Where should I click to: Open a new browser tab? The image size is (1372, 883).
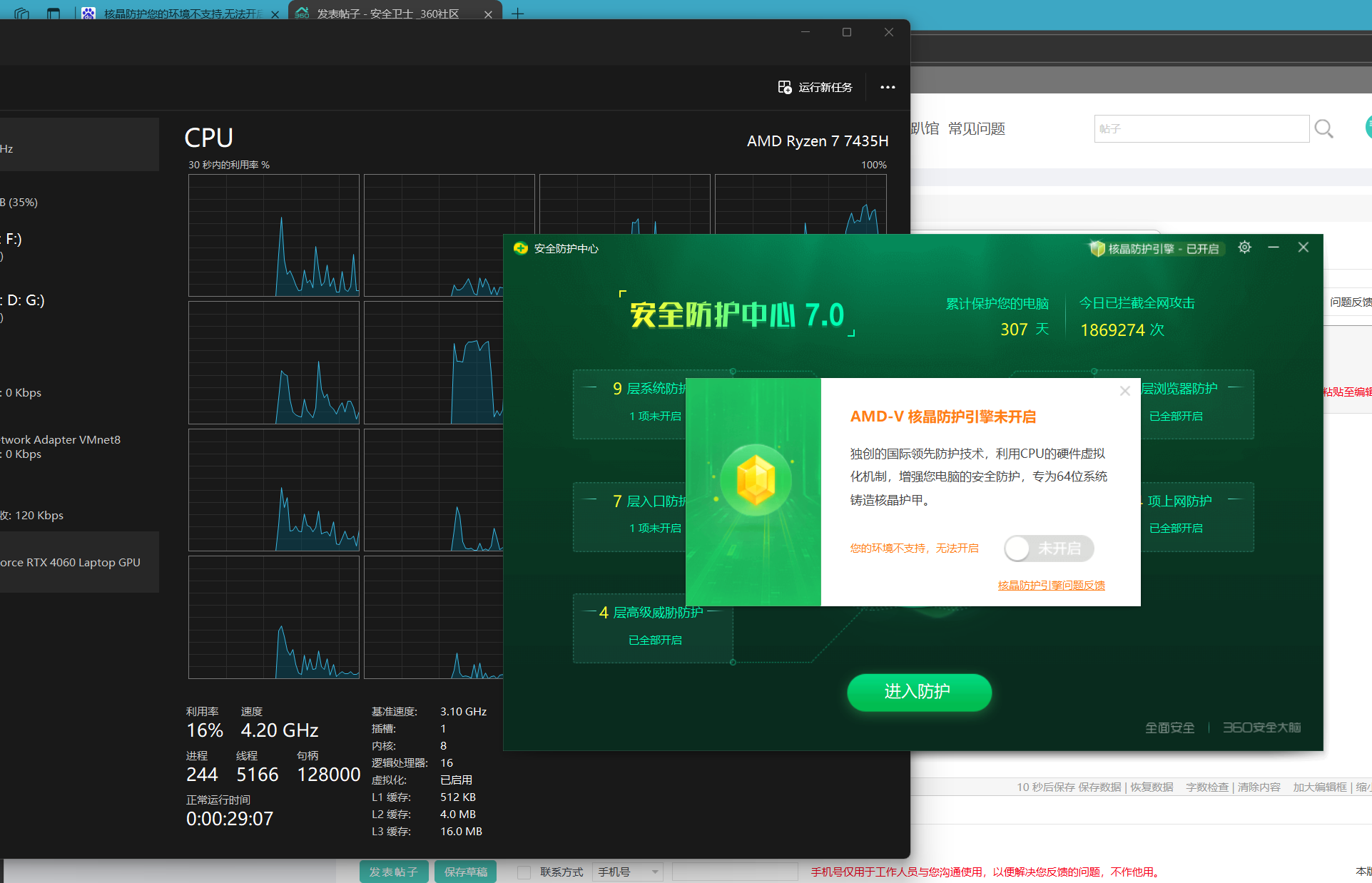coord(518,14)
